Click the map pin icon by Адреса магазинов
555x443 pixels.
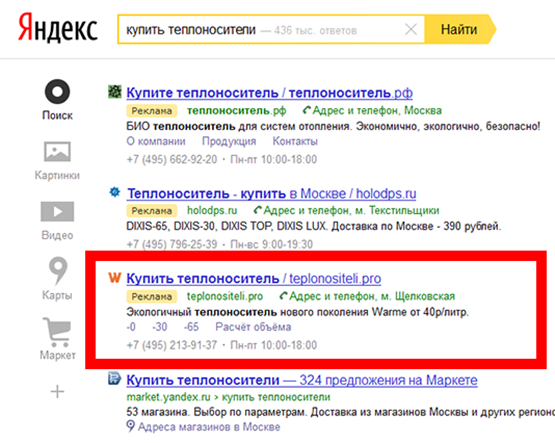(131, 426)
